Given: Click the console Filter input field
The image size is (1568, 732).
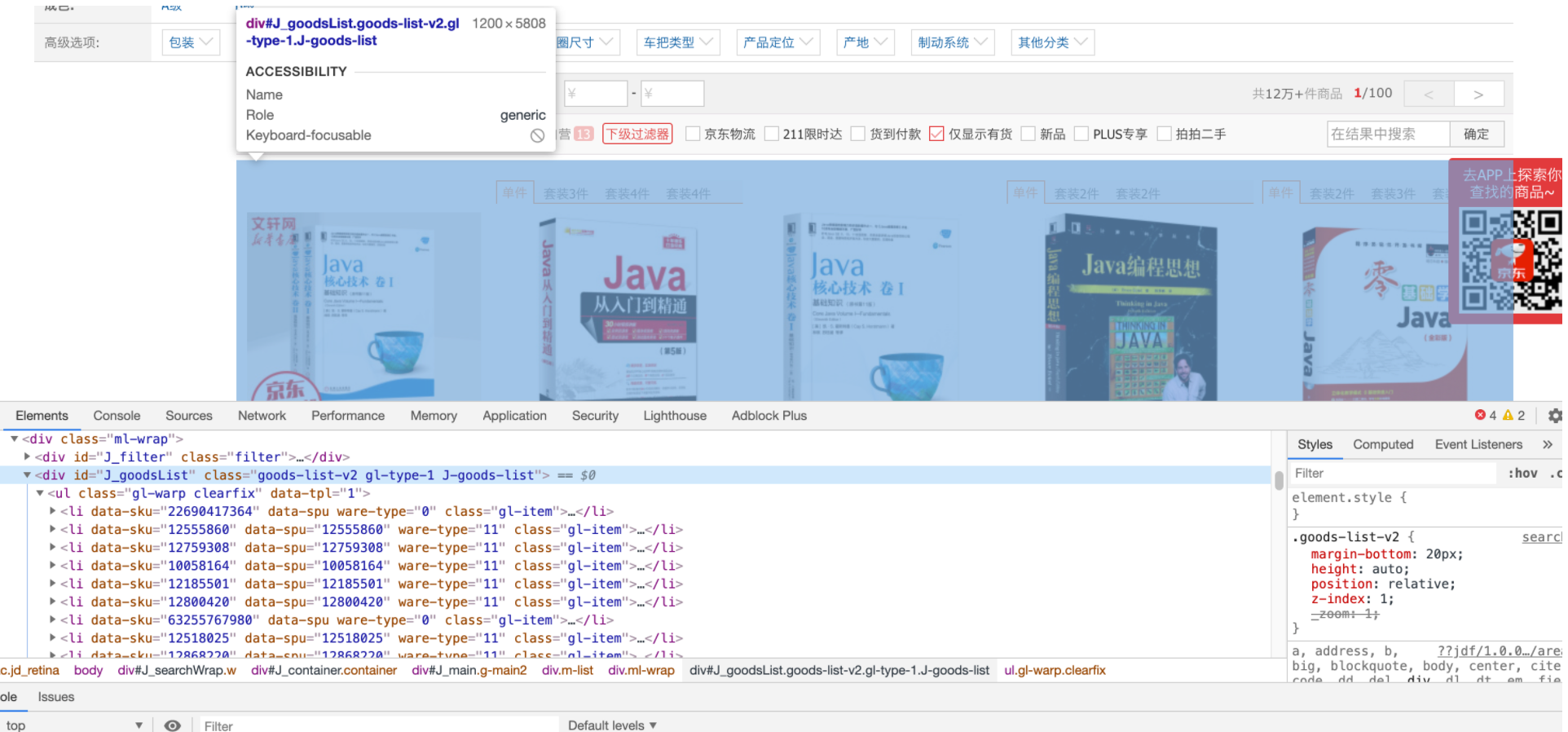Looking at the screenshot, I should click(379, 725).
